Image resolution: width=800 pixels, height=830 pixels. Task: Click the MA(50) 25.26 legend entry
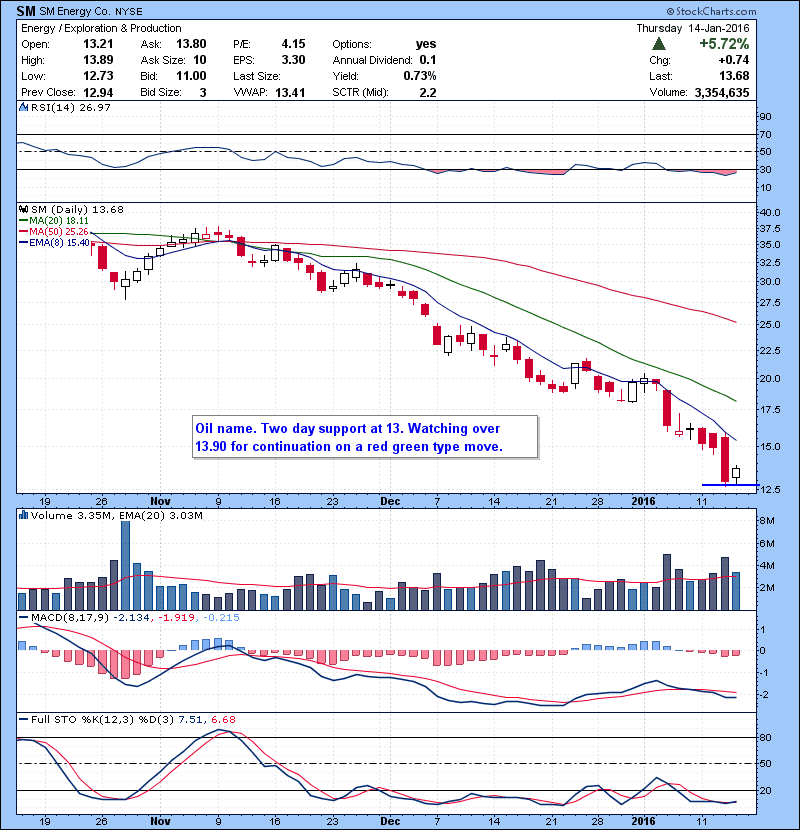tap(54, 232)
